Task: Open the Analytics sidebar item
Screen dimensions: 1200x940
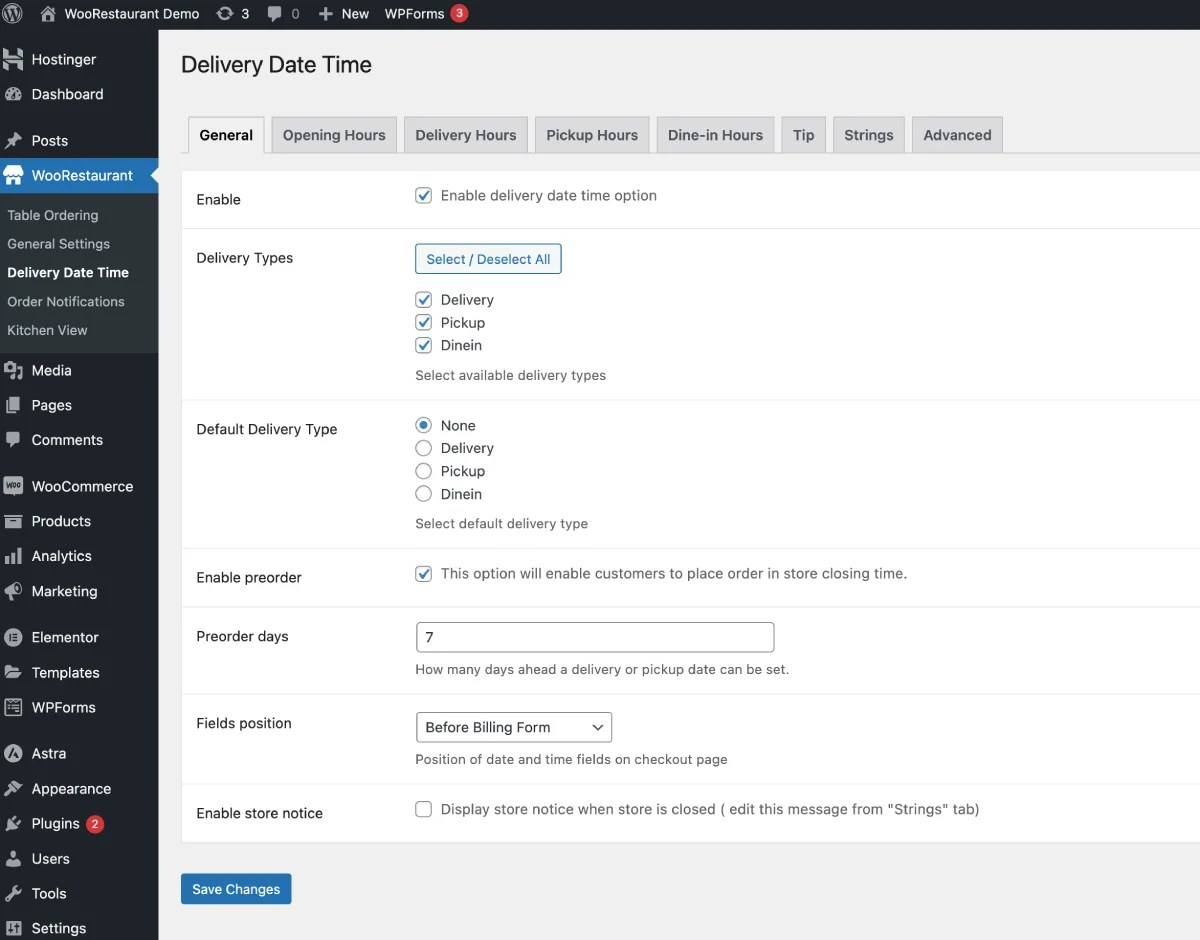Action: 62,556
